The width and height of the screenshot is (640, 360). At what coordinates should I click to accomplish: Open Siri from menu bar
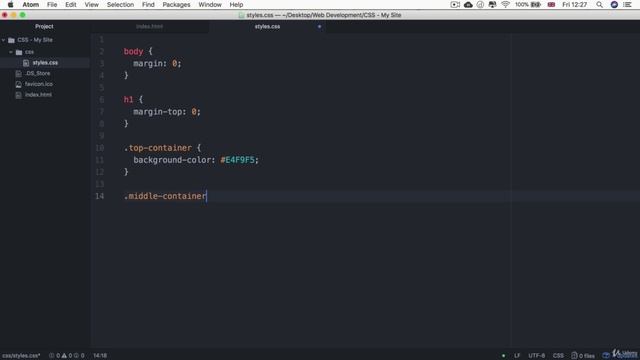pyautogui.click(x=614, y=4)
